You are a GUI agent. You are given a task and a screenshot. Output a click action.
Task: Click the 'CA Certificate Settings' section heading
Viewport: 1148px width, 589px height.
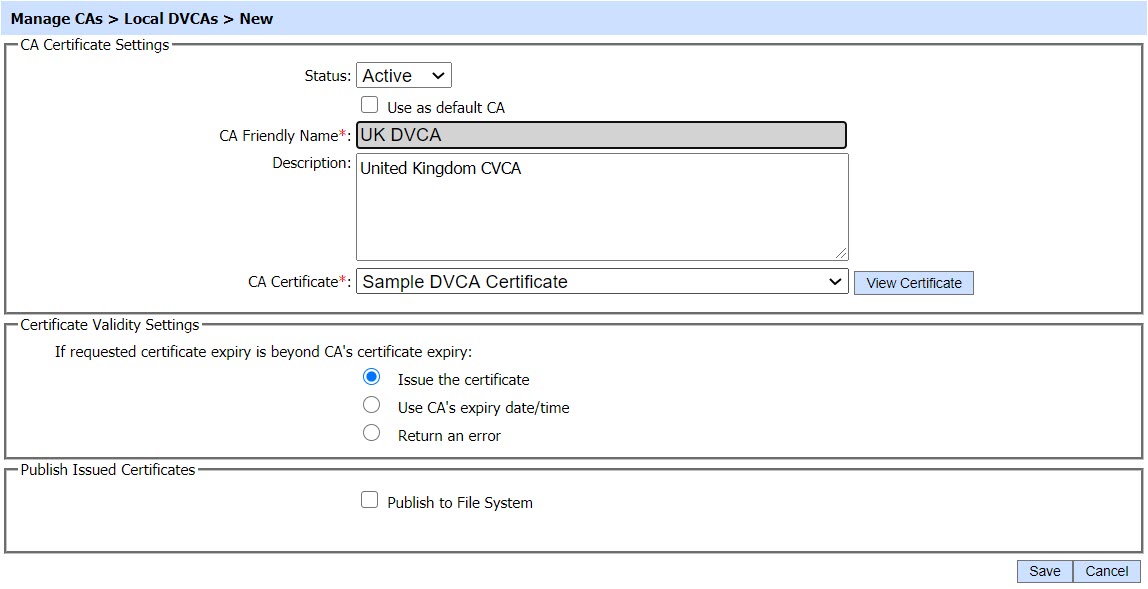click(95, 45)
